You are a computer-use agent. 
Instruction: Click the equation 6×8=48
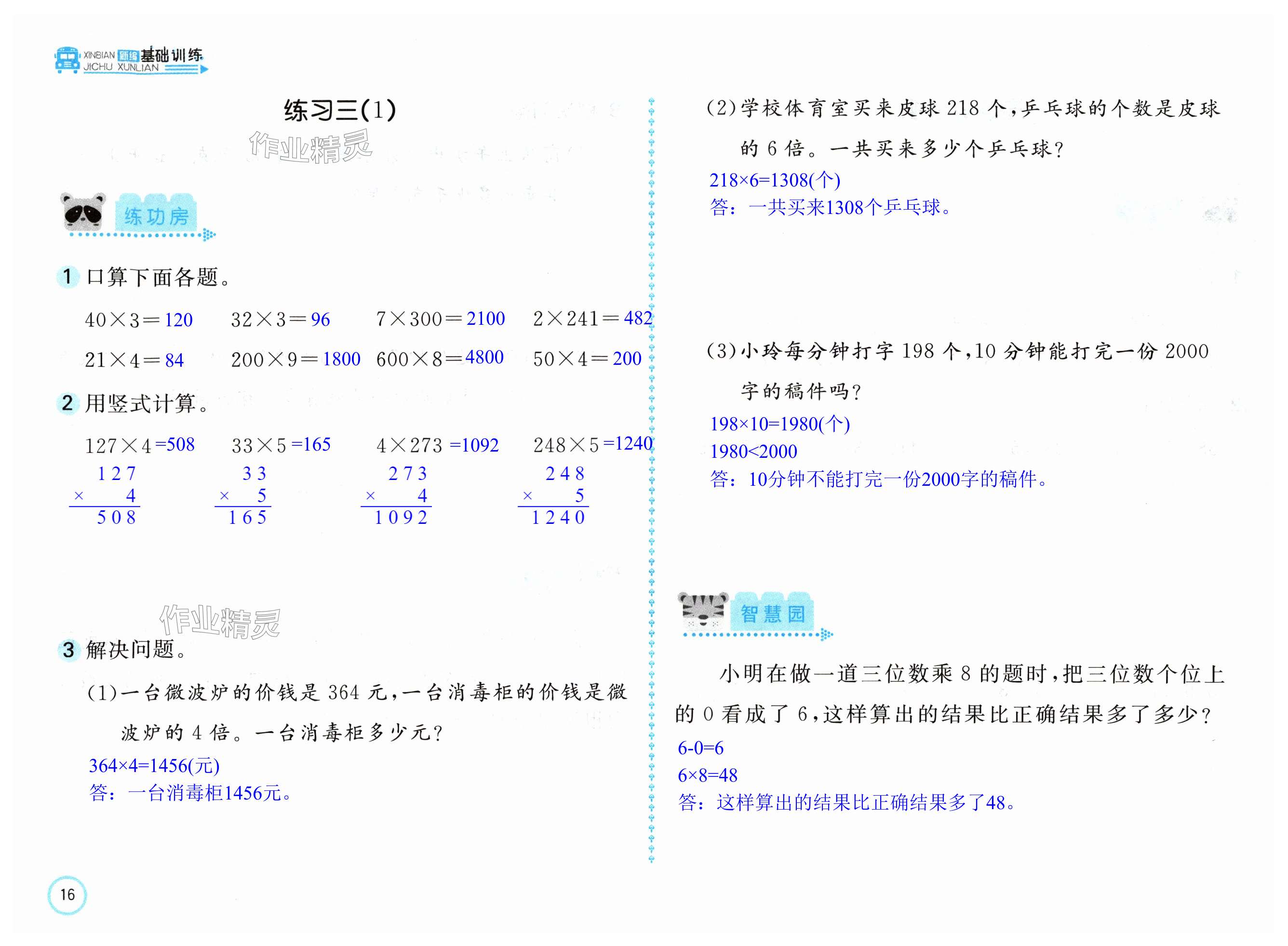click(707, 775)
